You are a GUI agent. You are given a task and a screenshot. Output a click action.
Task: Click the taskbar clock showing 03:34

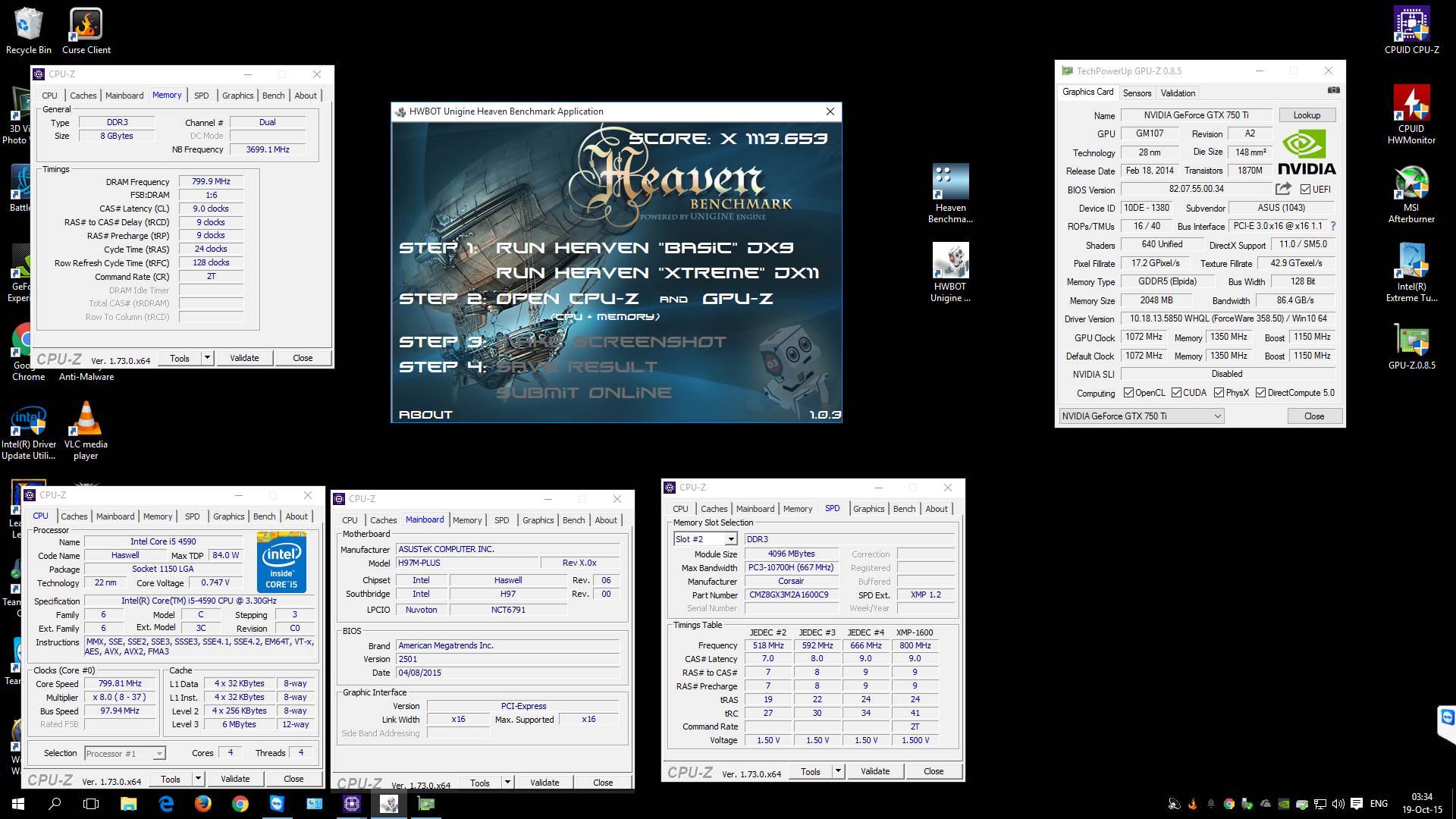1422,804
